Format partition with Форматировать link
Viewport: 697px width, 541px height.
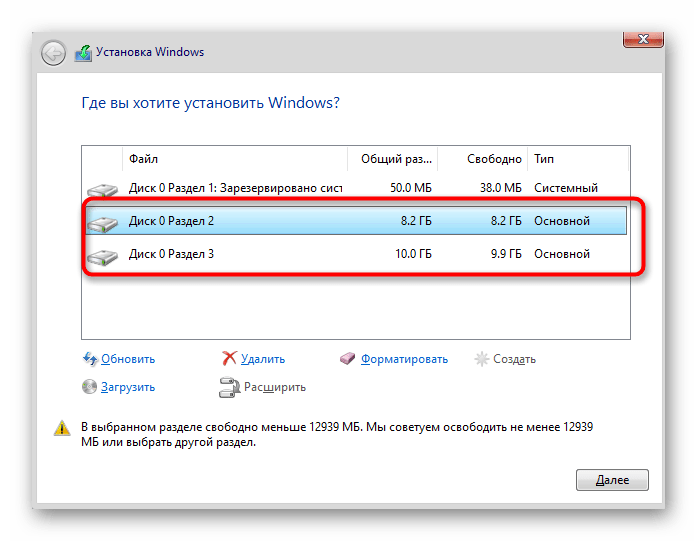pyautogui.click(x=404, y=359)
